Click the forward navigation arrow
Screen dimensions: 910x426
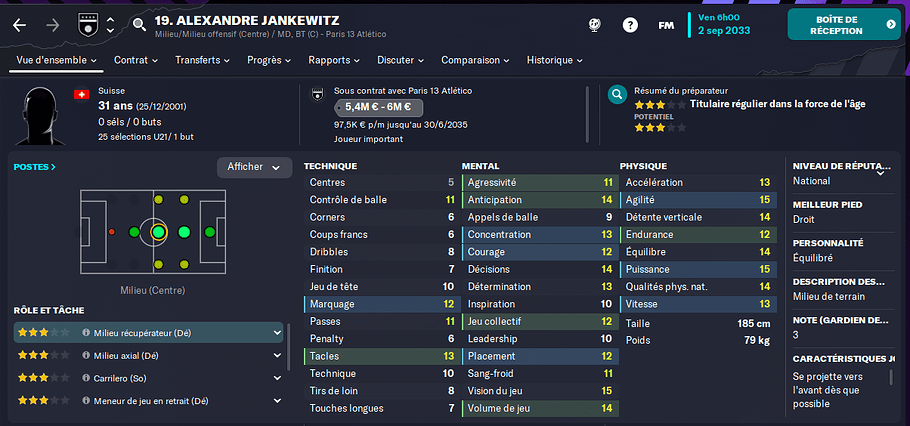point(52,26)
